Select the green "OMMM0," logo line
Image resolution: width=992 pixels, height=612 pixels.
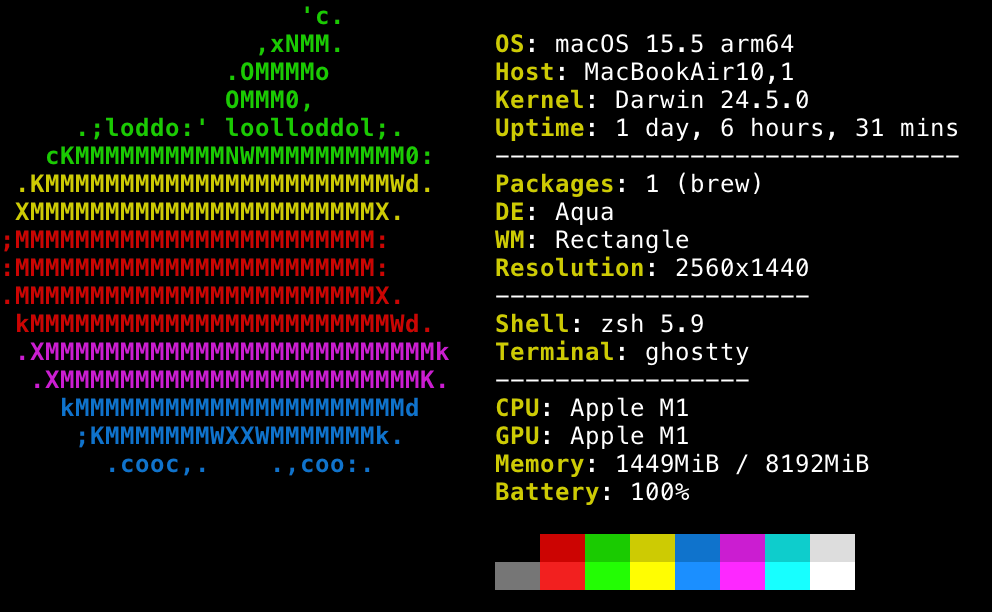[270, 99]
